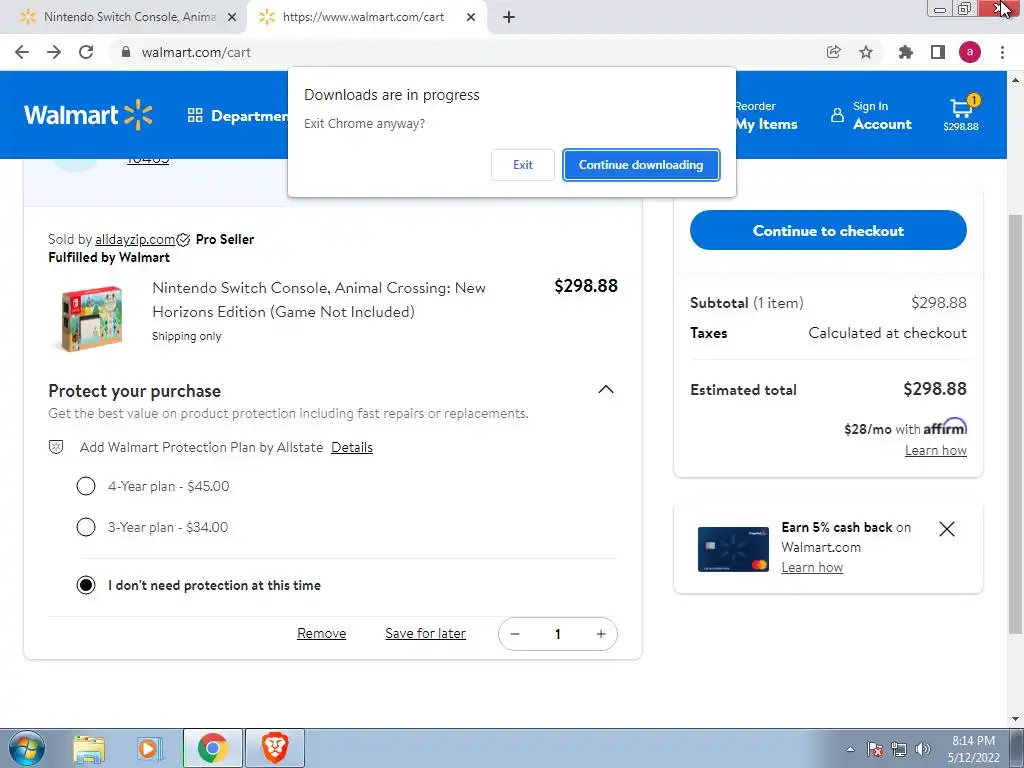Increase quantity with plus button
The height and width of the screenshot is (768, 1024).
pyautogui.click(x=601, y=634)
